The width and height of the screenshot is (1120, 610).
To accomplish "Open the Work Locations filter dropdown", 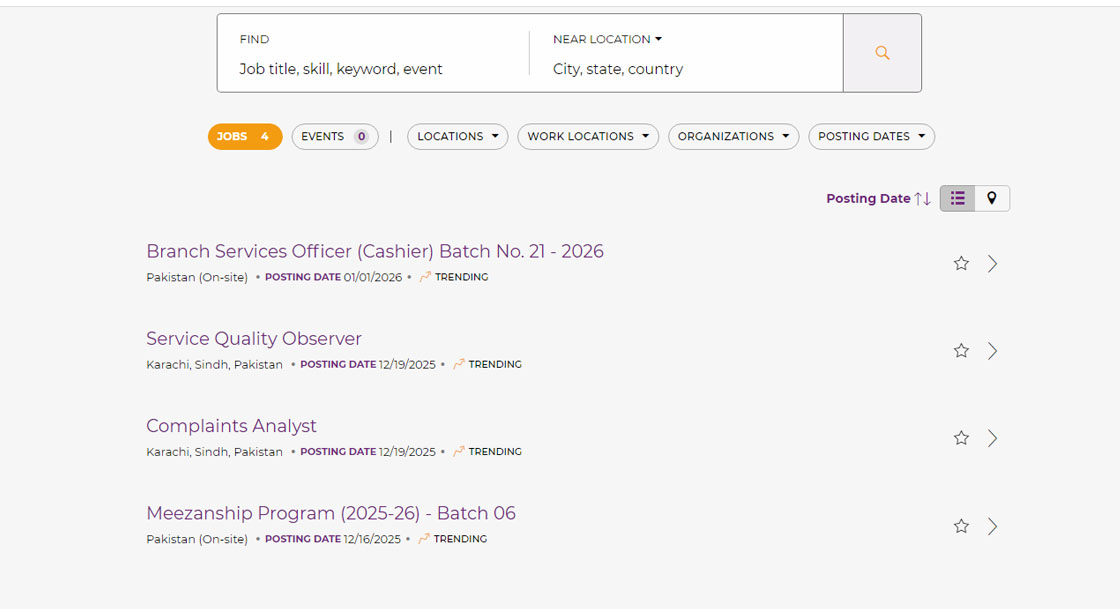I will 587,137.
